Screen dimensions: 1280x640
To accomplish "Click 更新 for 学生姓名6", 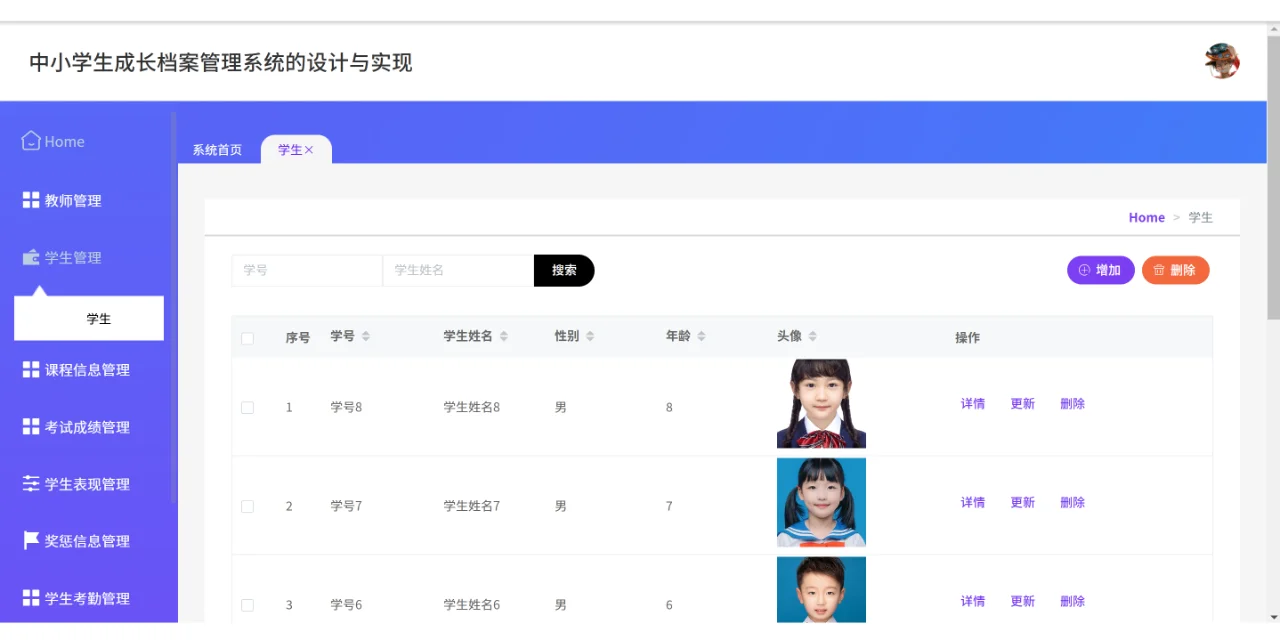I will coord(1022,601).
